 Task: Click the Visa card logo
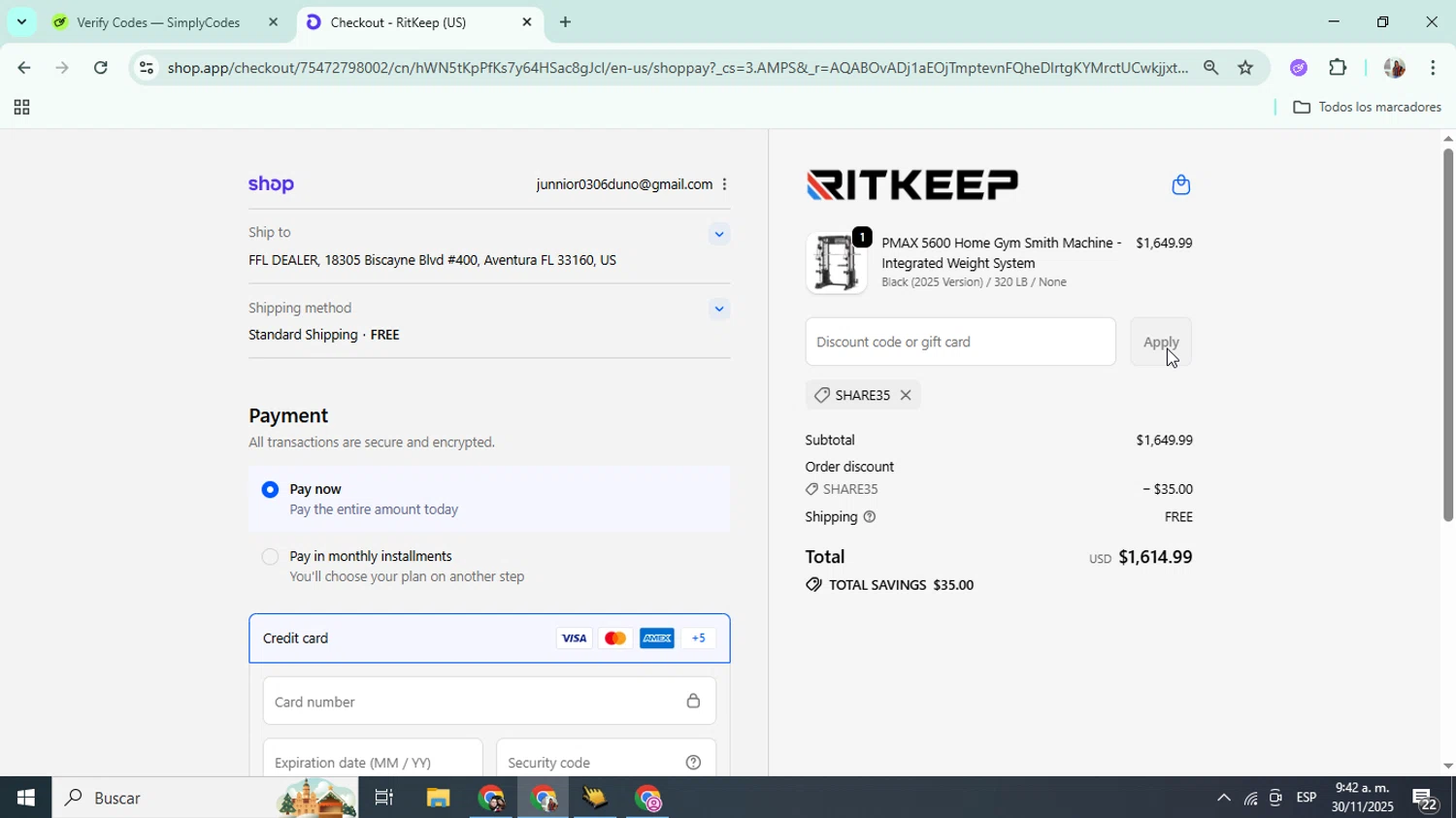tap(574, 638)
